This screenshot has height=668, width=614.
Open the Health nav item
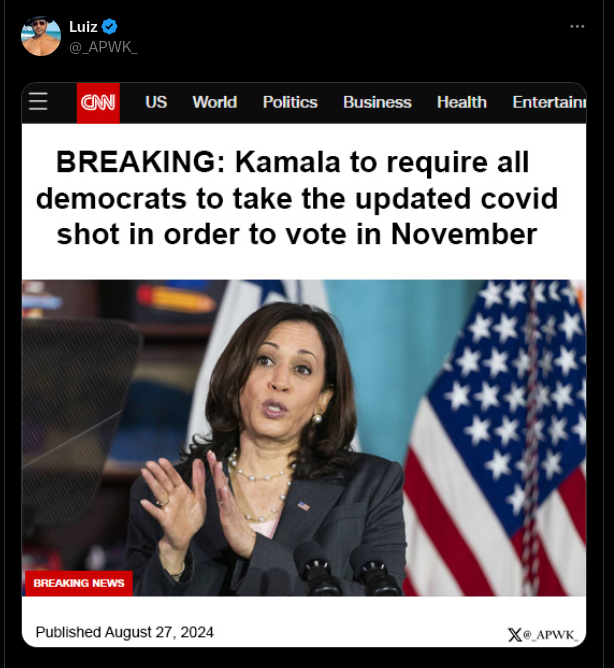[x=461, y=102]
